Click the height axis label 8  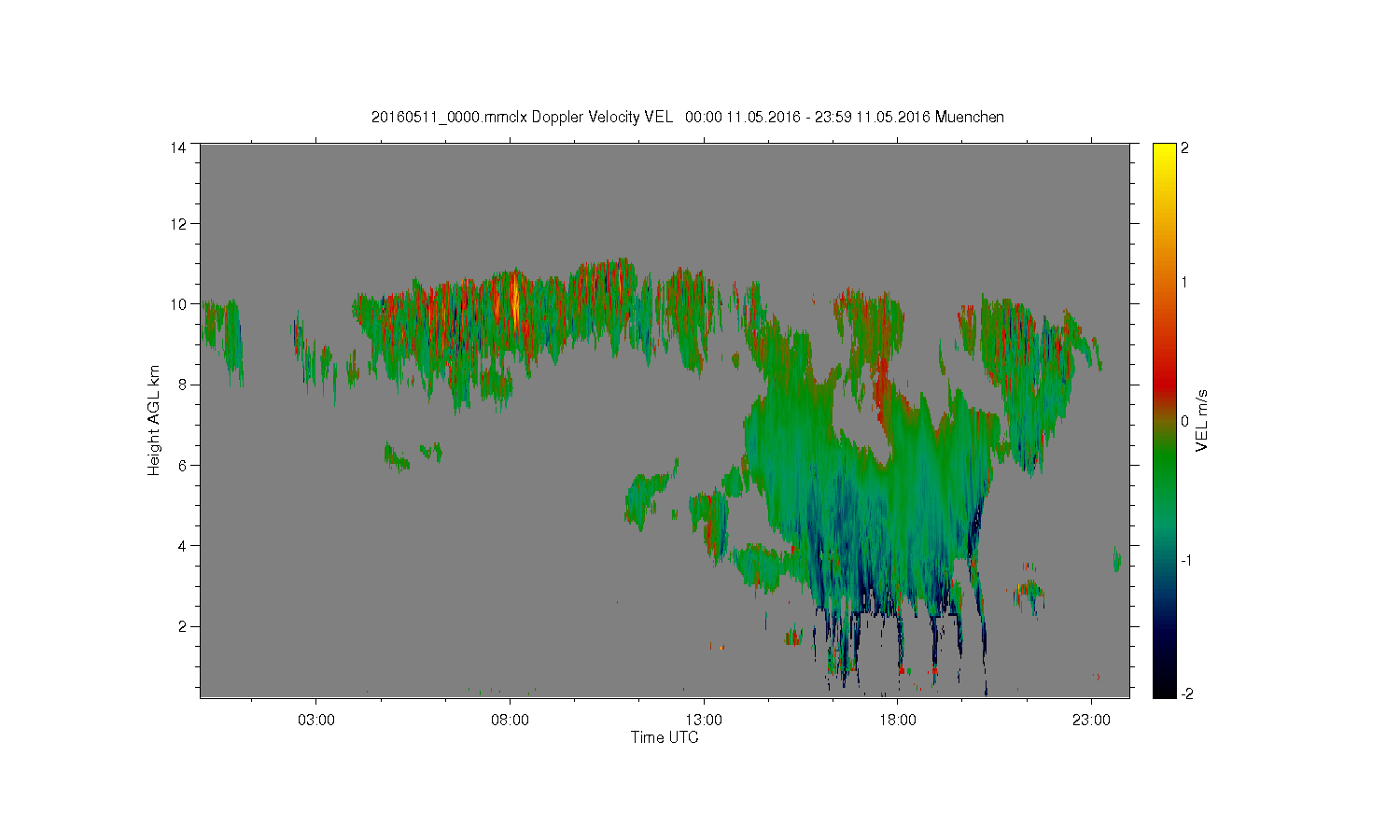(182, 384)
